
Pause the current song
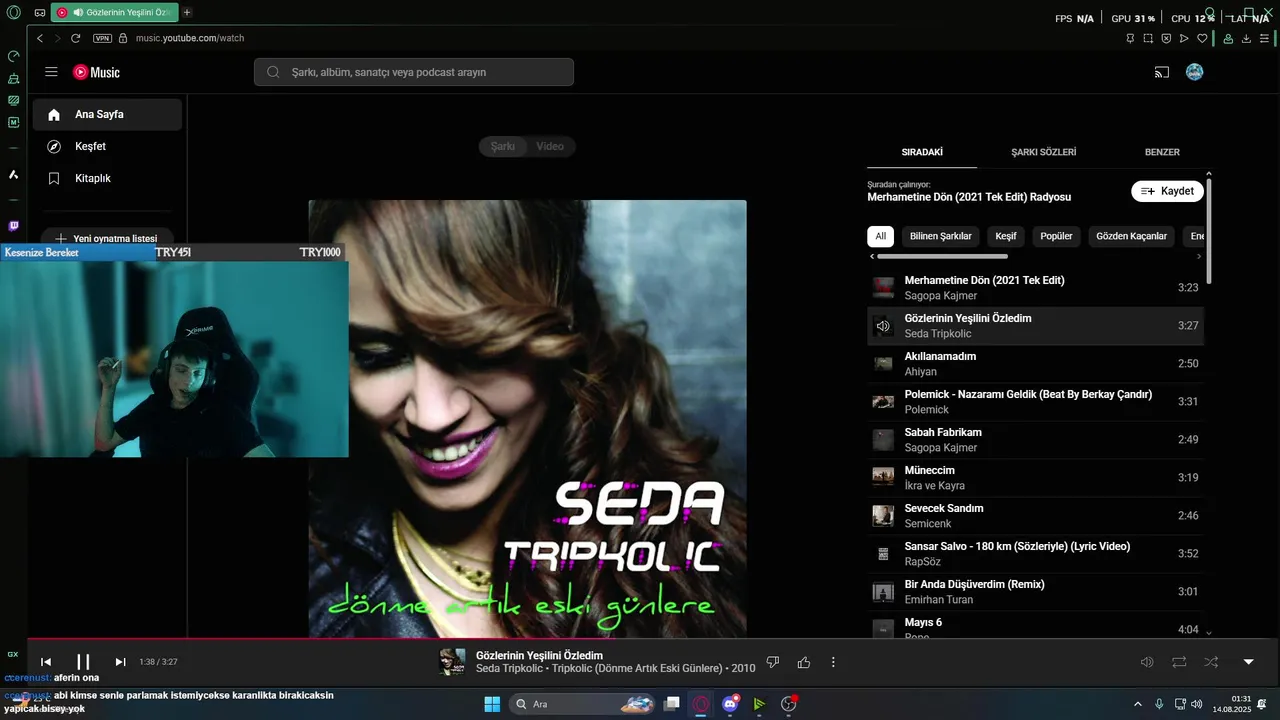click(x=83, y=662)
